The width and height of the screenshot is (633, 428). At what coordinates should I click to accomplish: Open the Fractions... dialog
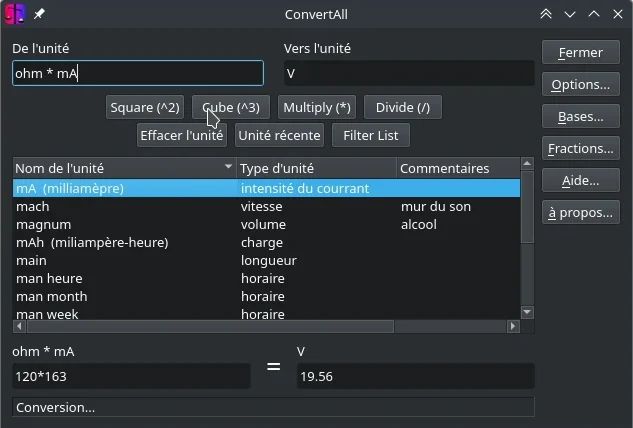(581, 148)
